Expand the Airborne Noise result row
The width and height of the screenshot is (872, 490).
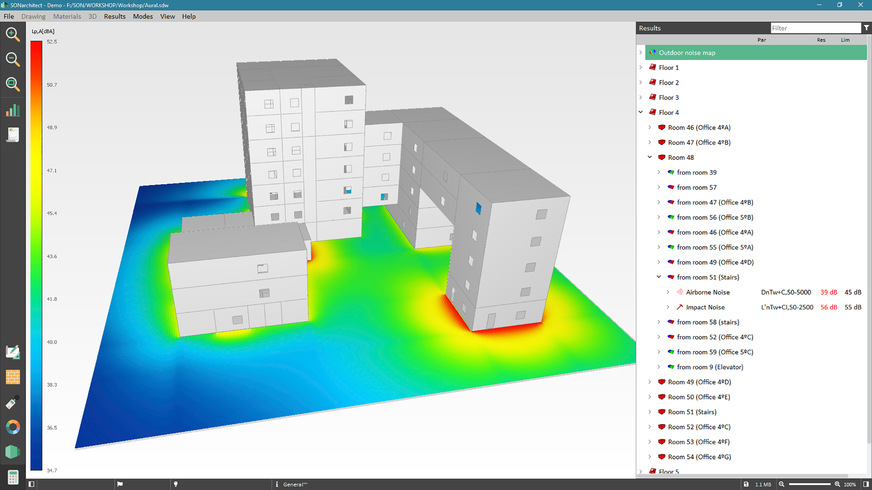click(x=667, y=292)
